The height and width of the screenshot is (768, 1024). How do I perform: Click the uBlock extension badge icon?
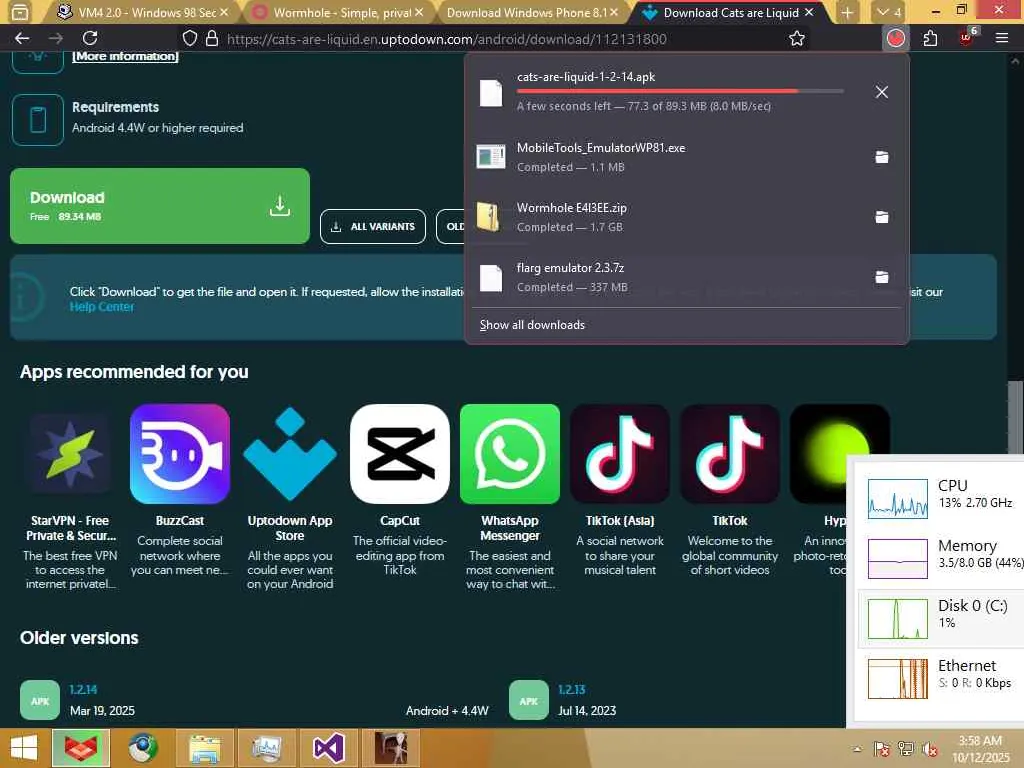coord(967,37)
